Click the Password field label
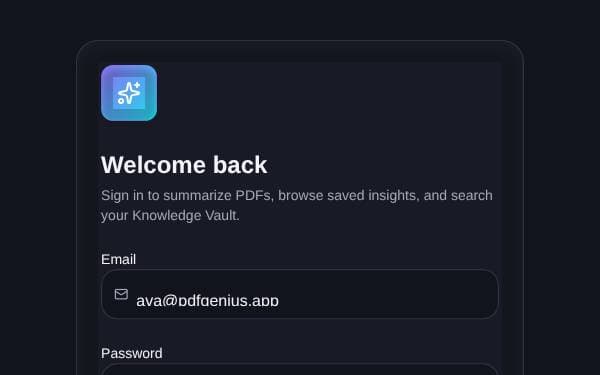This screenshot has width=600, height=375. [x=132, y=353]
